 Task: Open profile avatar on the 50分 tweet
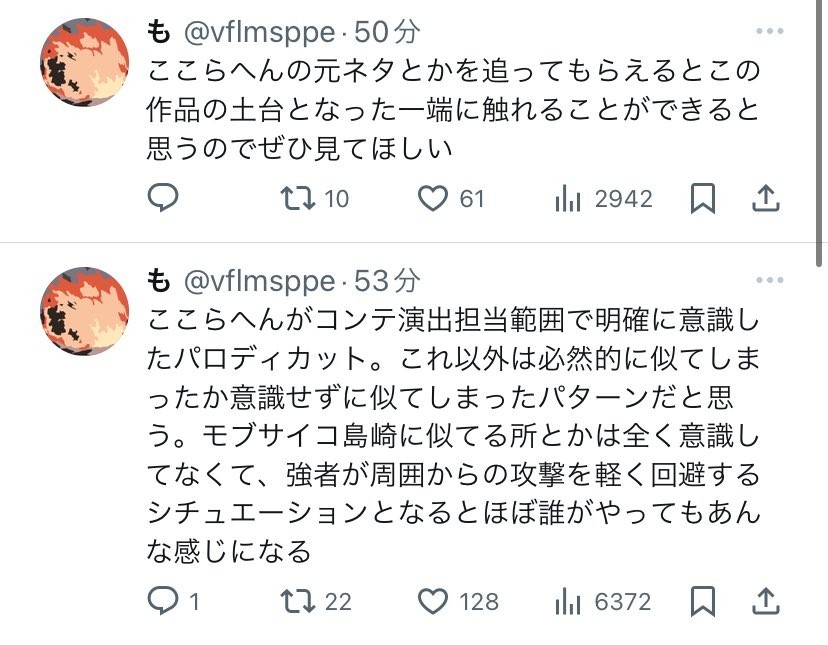(83, 62)
